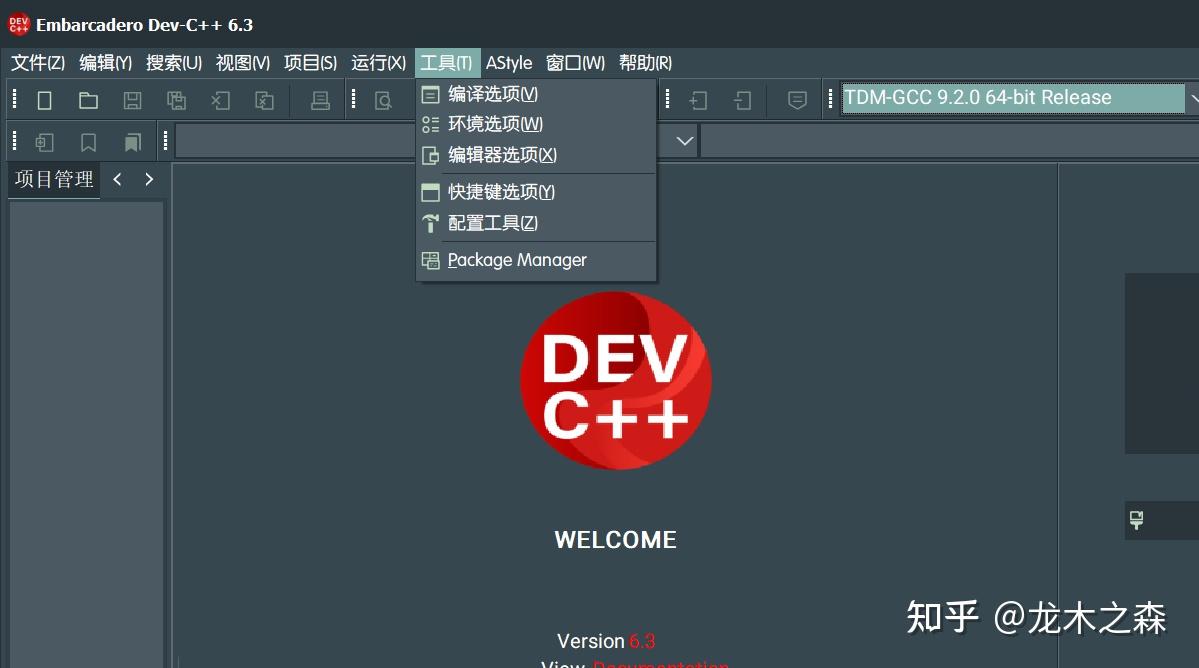This screenshot has width=1199, height=668.
Task: Click the empty combo box right of toolbar
Action: click(949, 141)
